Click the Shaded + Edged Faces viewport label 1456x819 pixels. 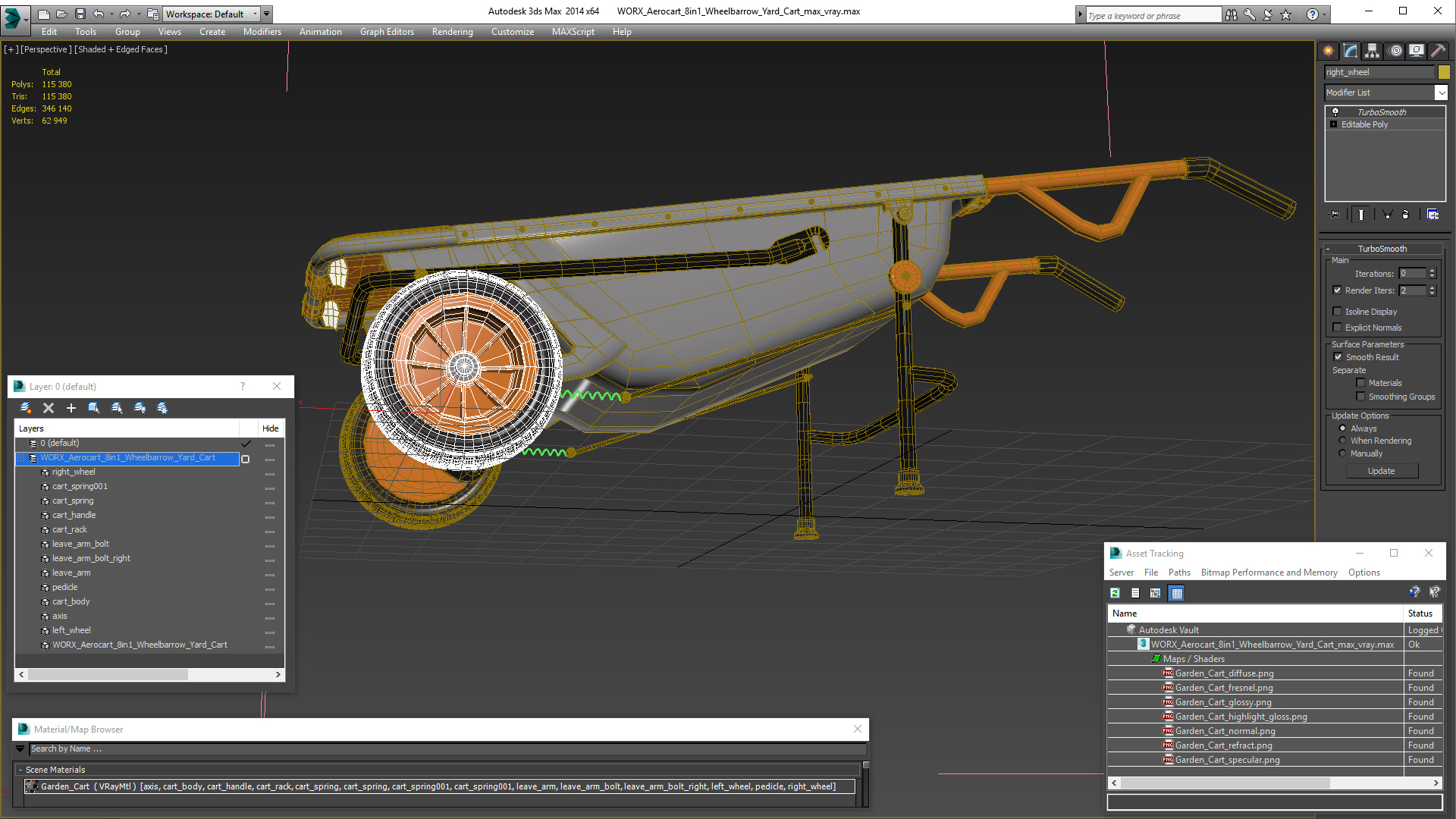click(x=121, y=49)
